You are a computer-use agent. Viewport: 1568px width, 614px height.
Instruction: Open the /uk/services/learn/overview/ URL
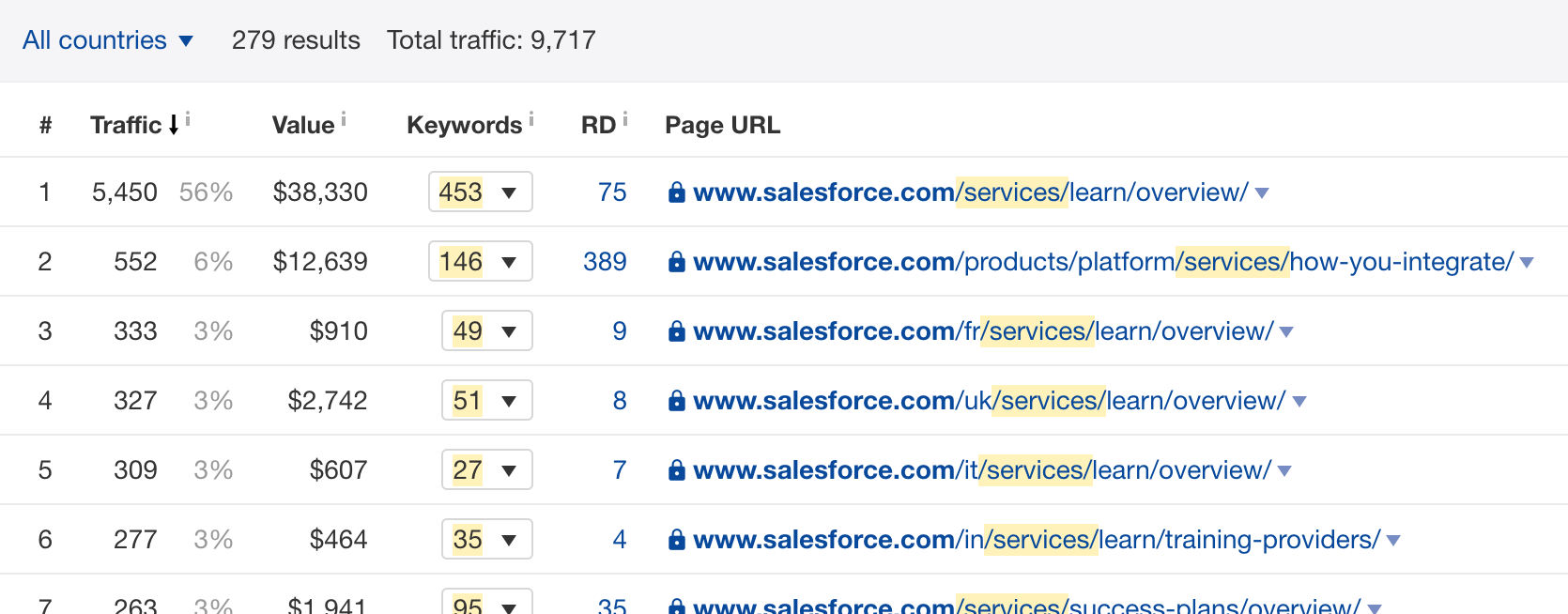[990, 401]
